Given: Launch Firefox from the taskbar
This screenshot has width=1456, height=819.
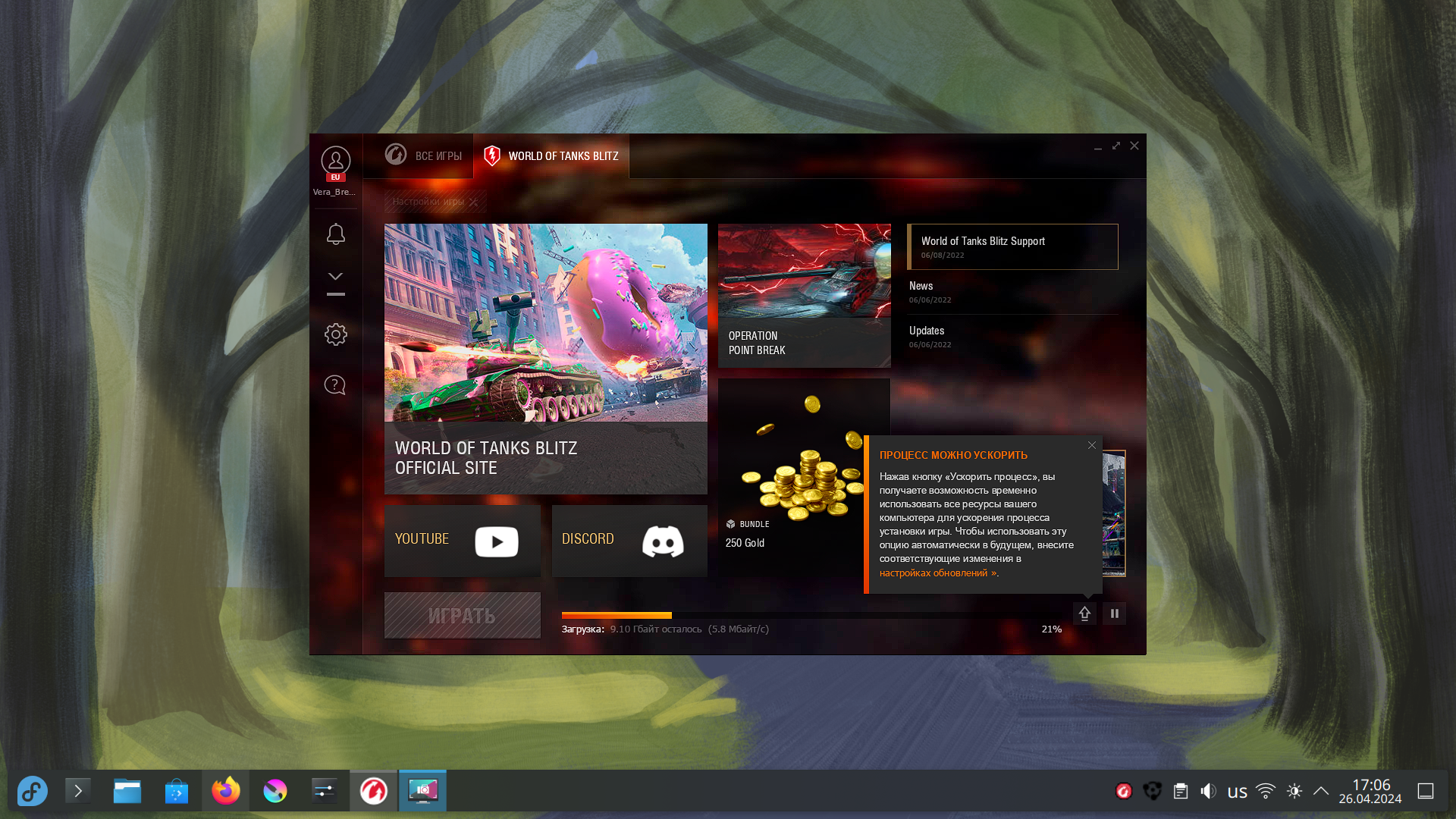Looking at the screenshot, I should 226,791.
